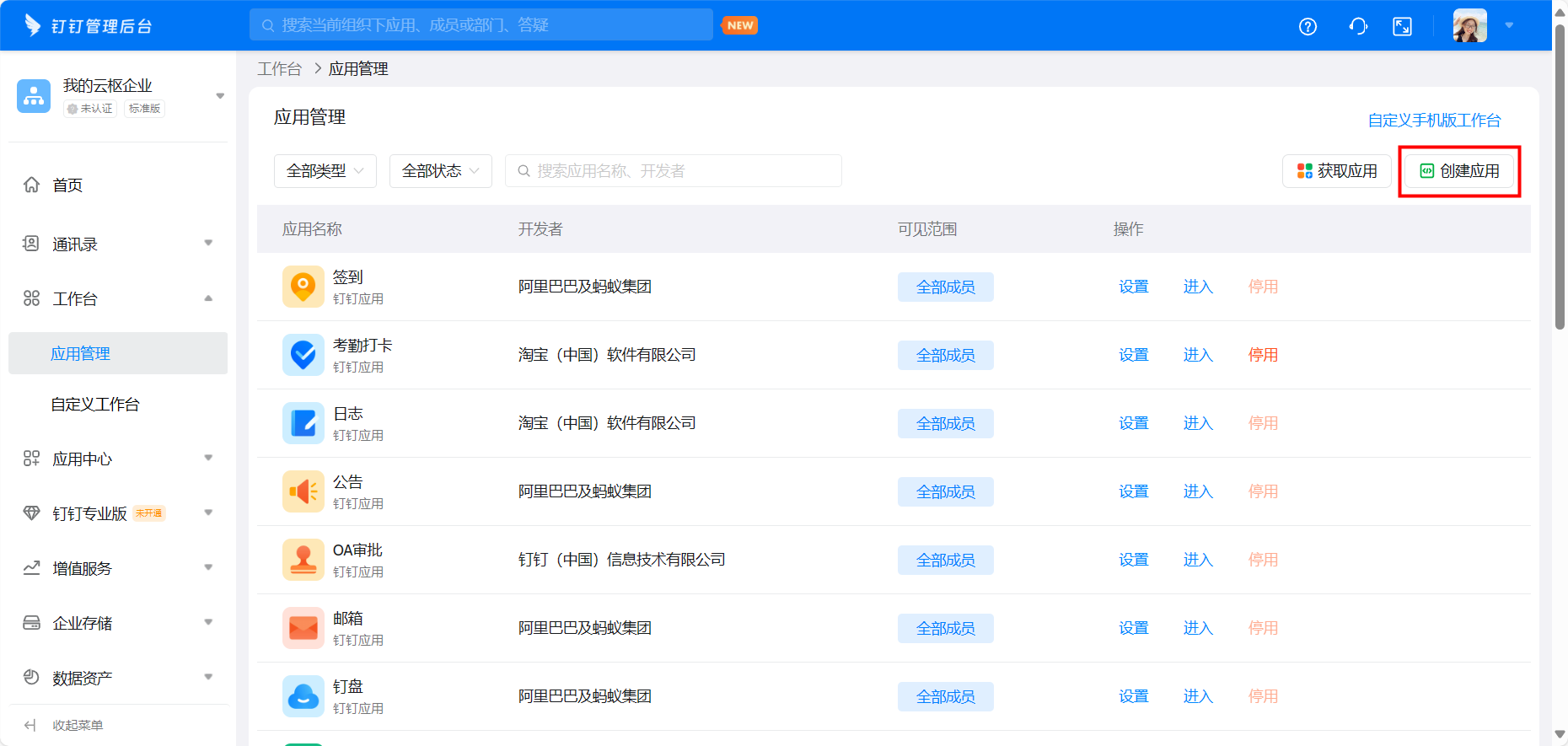Expand the 企业存储 menu arrow
This screenshot has height=746, width=1568.
208,623
